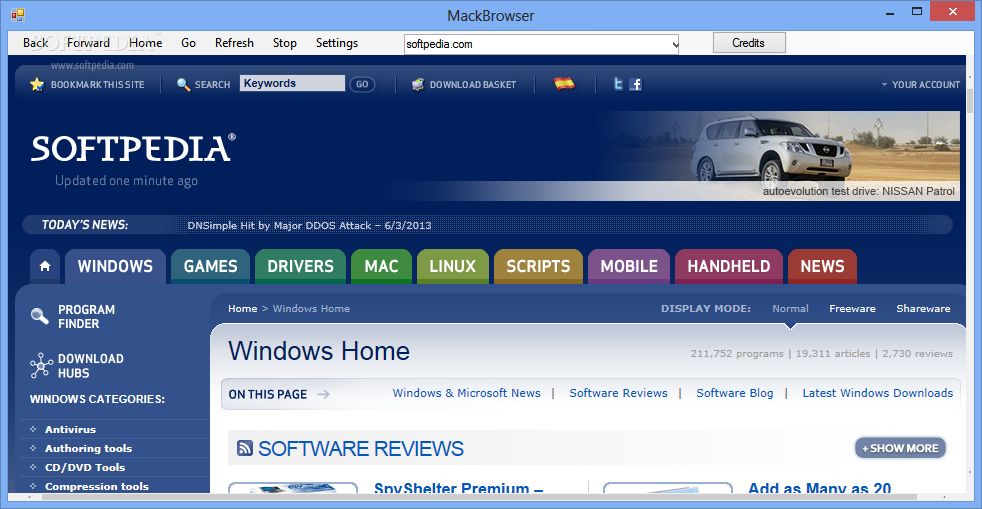Open the NEWS tab
The image size is (982, 509).
[822, 266]
